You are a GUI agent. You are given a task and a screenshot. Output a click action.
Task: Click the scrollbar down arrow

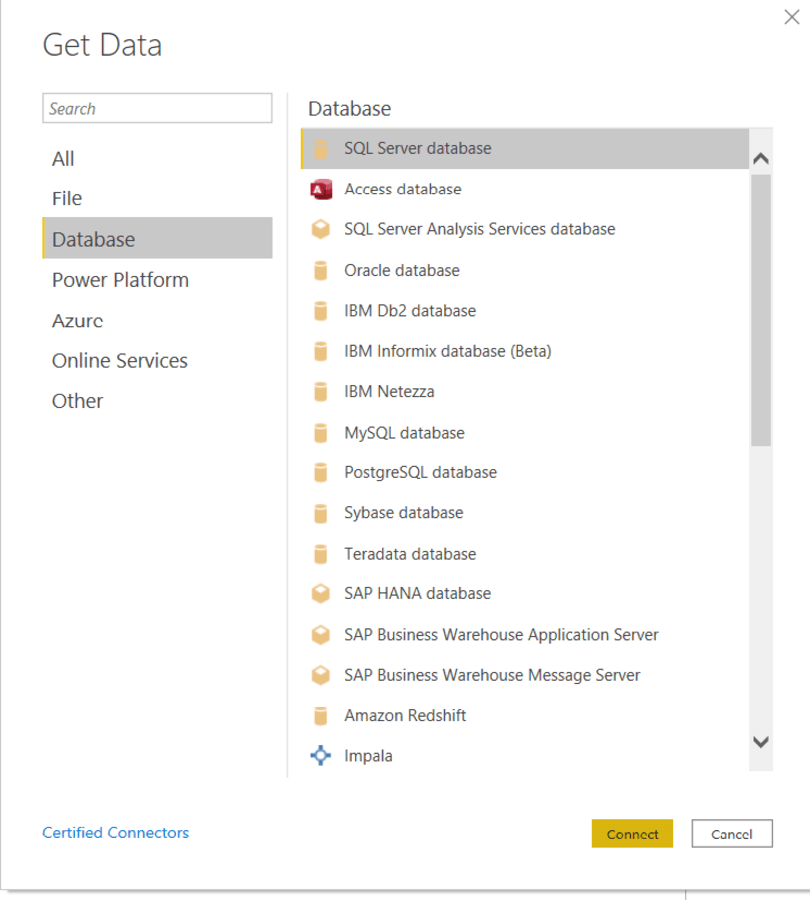tap(761, 742)
